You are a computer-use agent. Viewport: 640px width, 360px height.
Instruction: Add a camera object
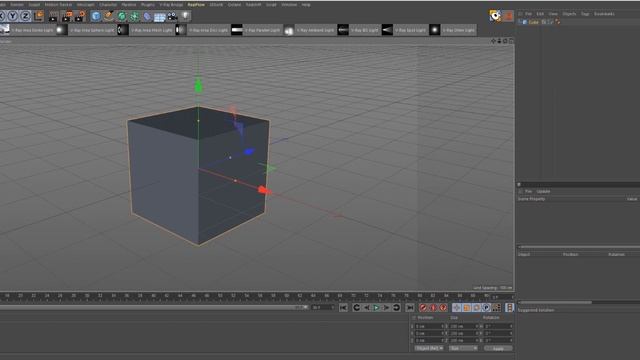(x=173, y=16)
